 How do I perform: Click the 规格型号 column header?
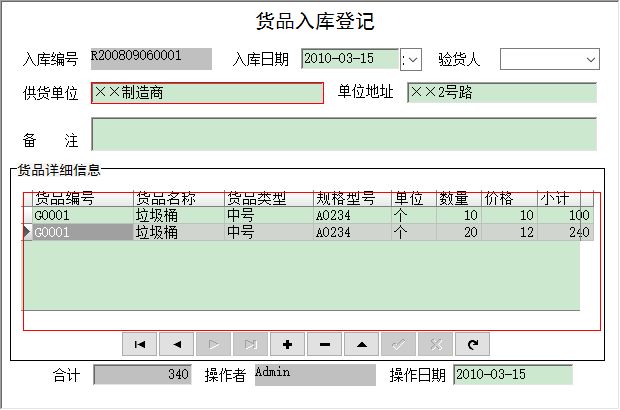(x=352, y=198)
